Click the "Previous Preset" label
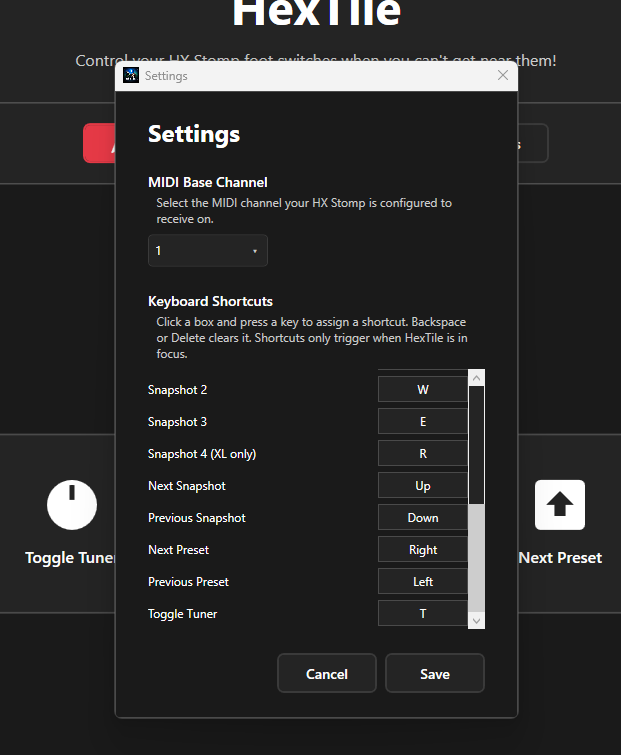Screen dimensions: 621x755 click(188, 582)
